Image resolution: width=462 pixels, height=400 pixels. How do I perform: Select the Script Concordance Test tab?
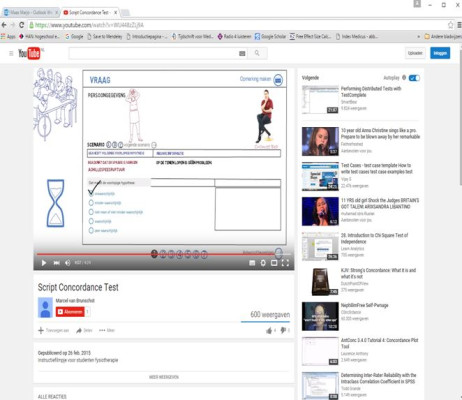pos(89,13)
